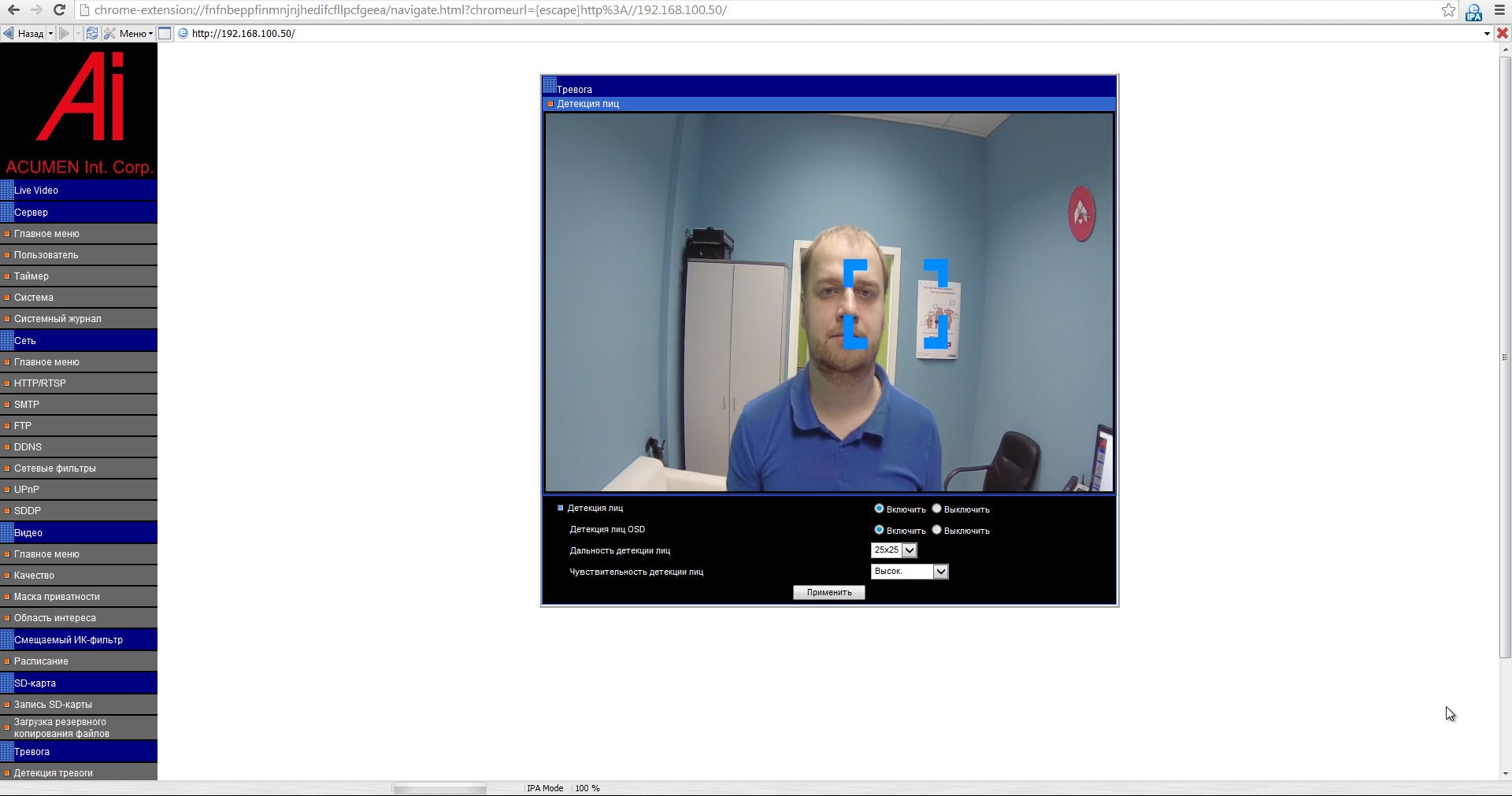The height and width of the screenshot is (796, 1512).
Task: Disable Детекция лиц with Выключить radio
Action: pyautogui.click(x=937, y=509)
